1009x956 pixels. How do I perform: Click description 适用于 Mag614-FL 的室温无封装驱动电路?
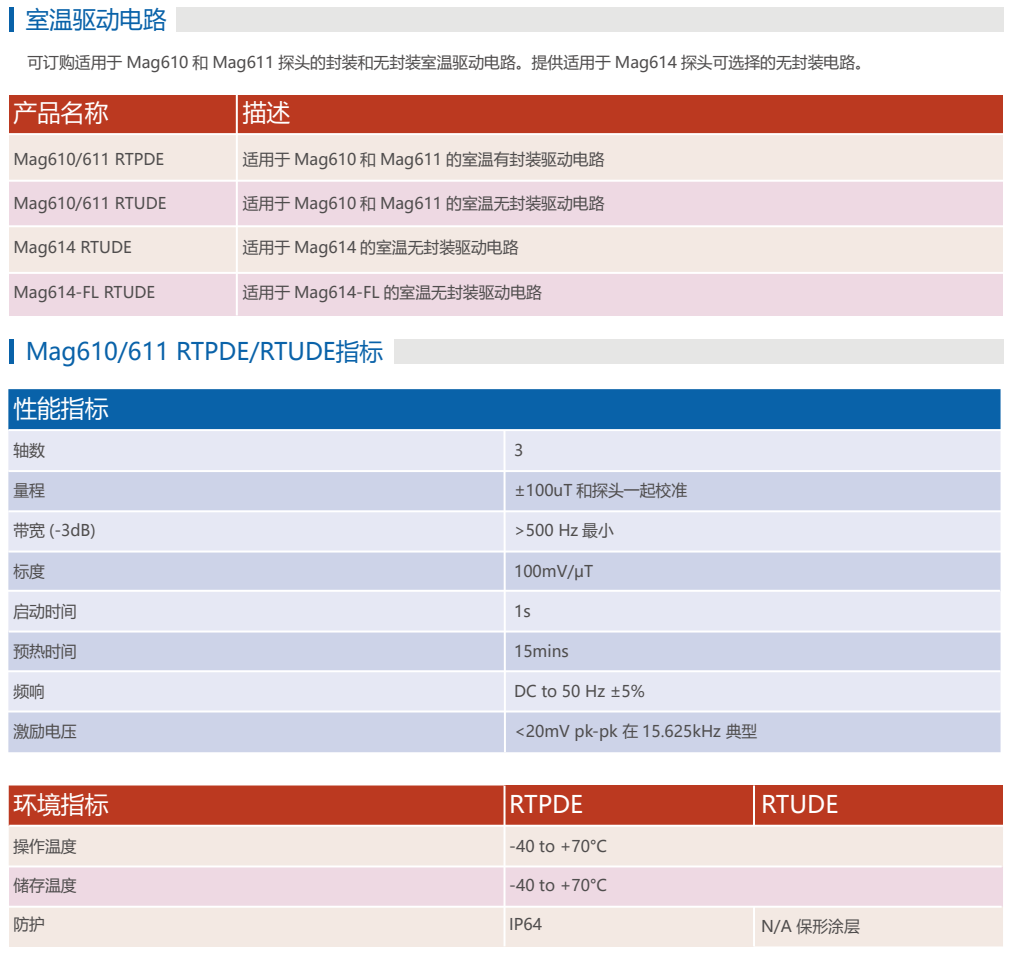pyautogui.click(x=392, y=292)
